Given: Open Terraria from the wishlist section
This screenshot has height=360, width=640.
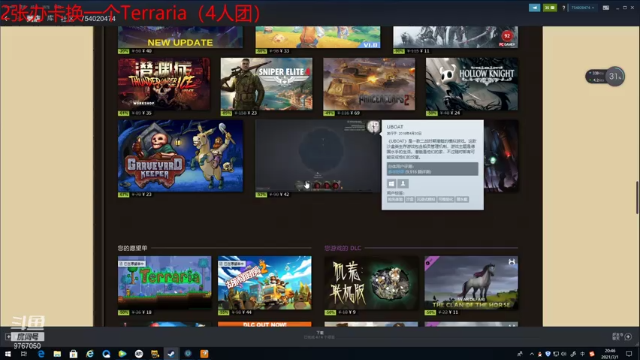Looking at the screenshot, I should click(164, 282).
